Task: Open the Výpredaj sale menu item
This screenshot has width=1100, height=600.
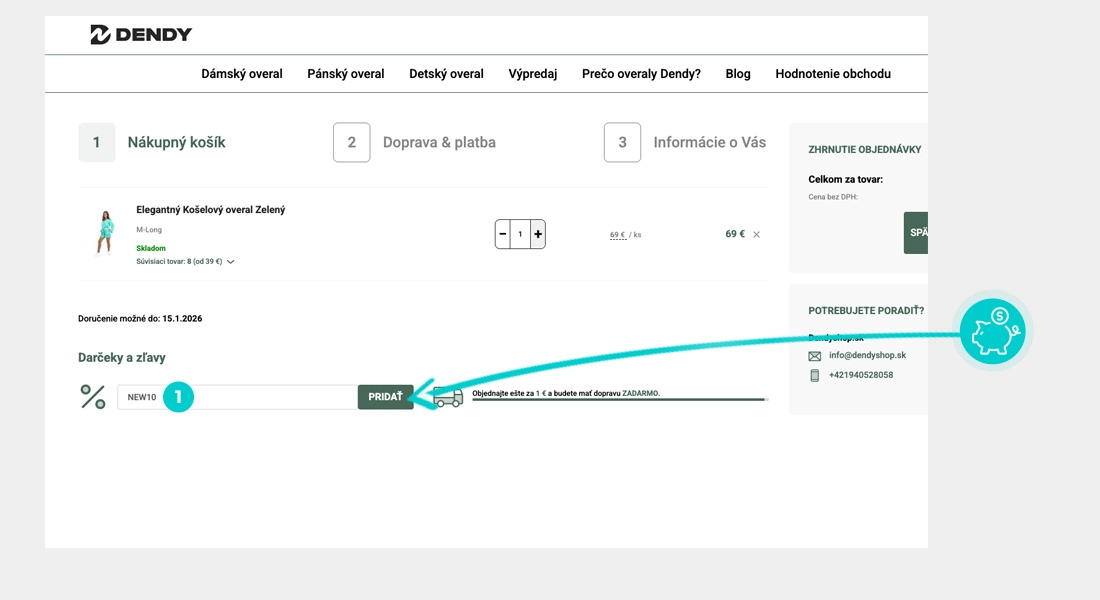Action: pyautogui.click(x=532, y=74)
